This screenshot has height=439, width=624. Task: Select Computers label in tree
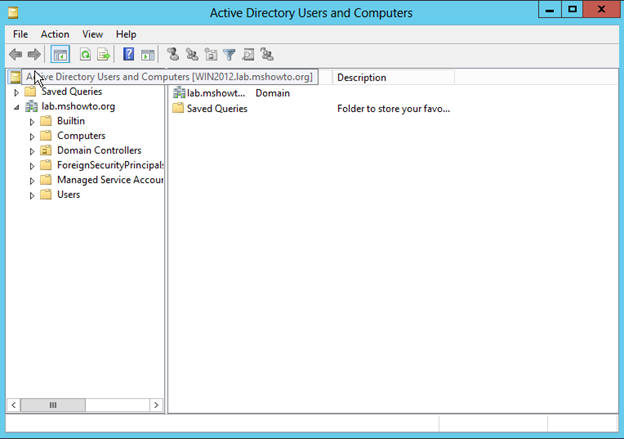click(81, 136)
